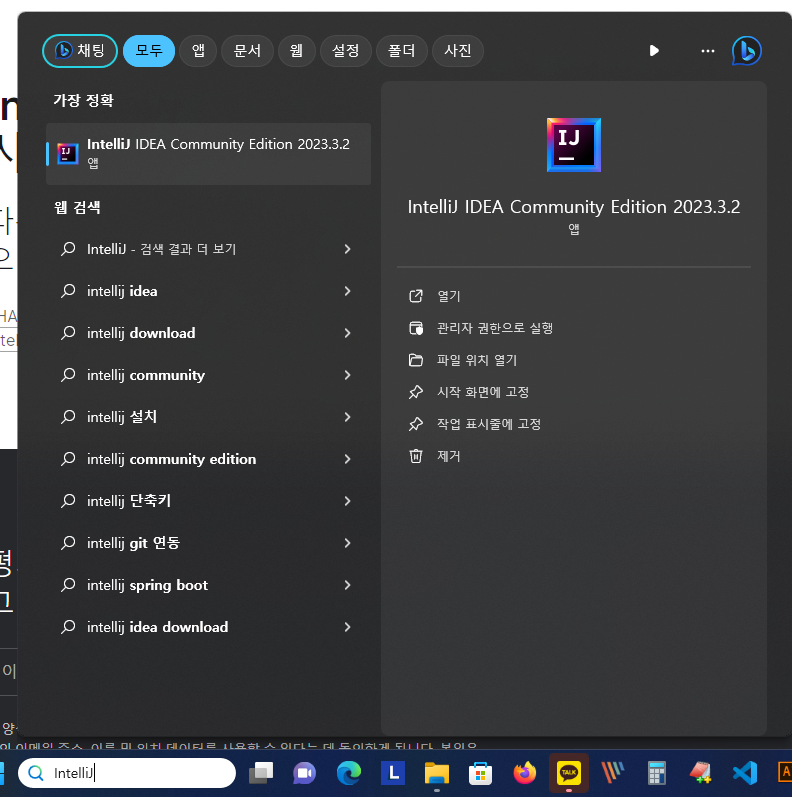This screenshot has height=797, width=792.
Task: Open the striped lines app on taskbar
Action: point(613,773)
